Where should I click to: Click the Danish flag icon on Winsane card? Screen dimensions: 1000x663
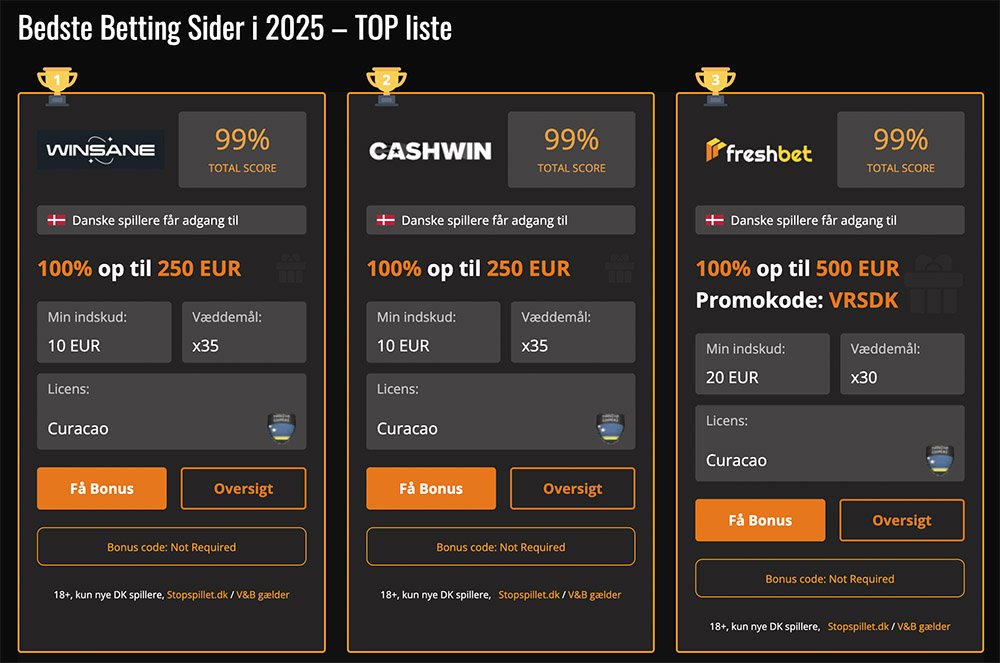tap(58, 220)
